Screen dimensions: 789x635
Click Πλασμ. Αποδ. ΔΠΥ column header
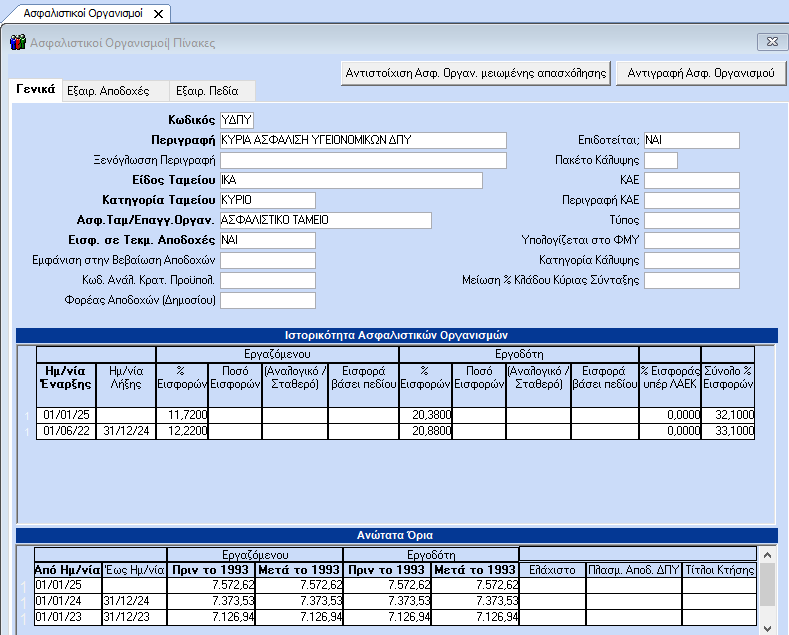point(634,570)
